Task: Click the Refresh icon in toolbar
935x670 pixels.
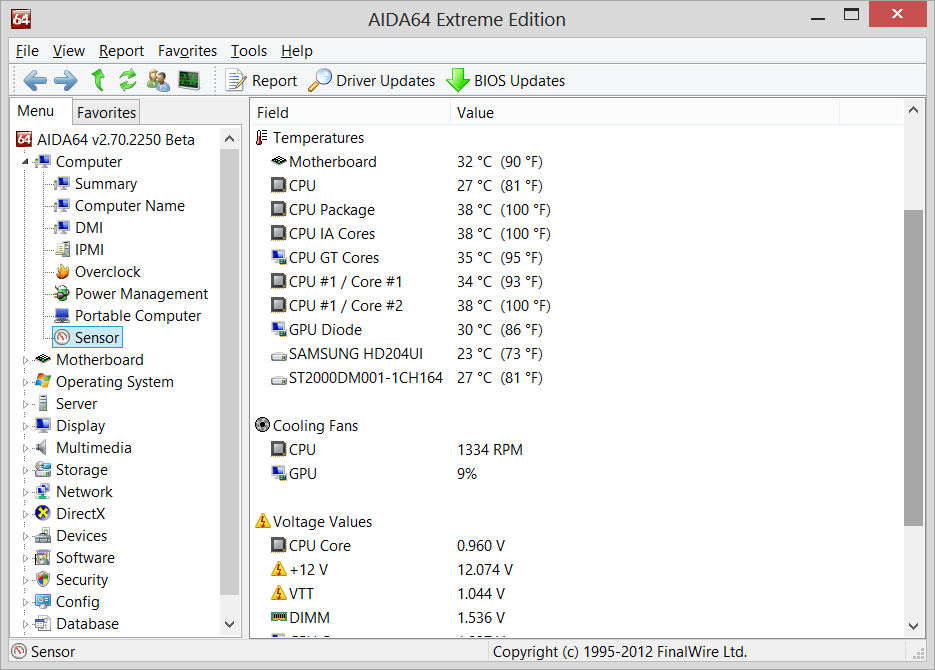Action: (x=128, y=81)
